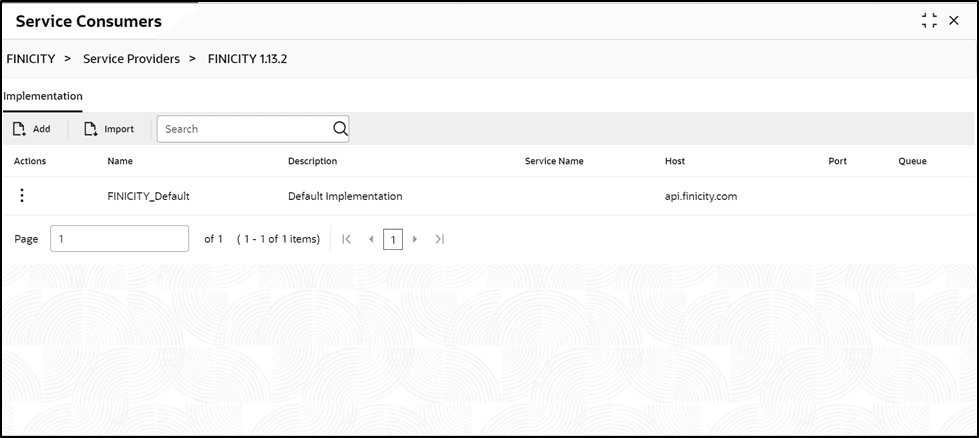Select FINICITY 1.13.2 breadcrumb
Image resolution: width=979 pixels, height=438 pixels.
248,59
